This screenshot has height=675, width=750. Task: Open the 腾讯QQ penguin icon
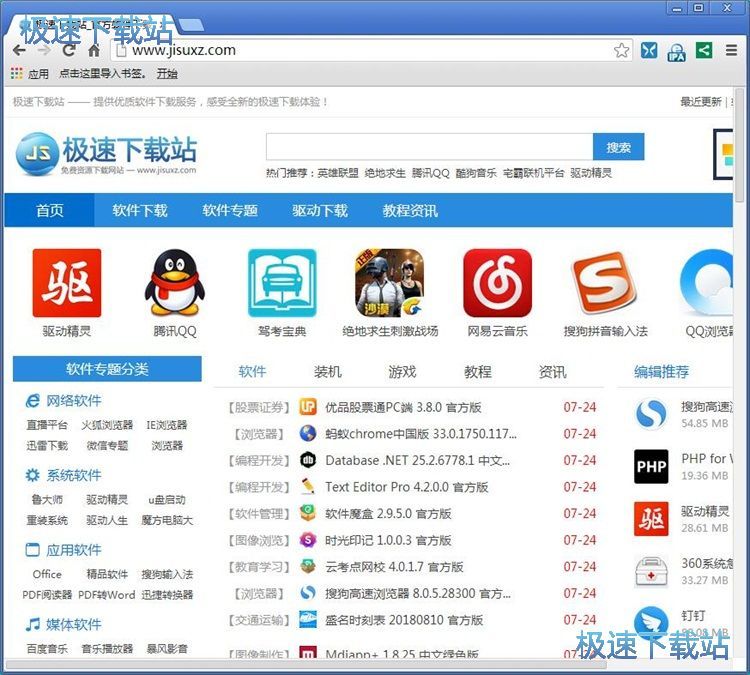175,283
